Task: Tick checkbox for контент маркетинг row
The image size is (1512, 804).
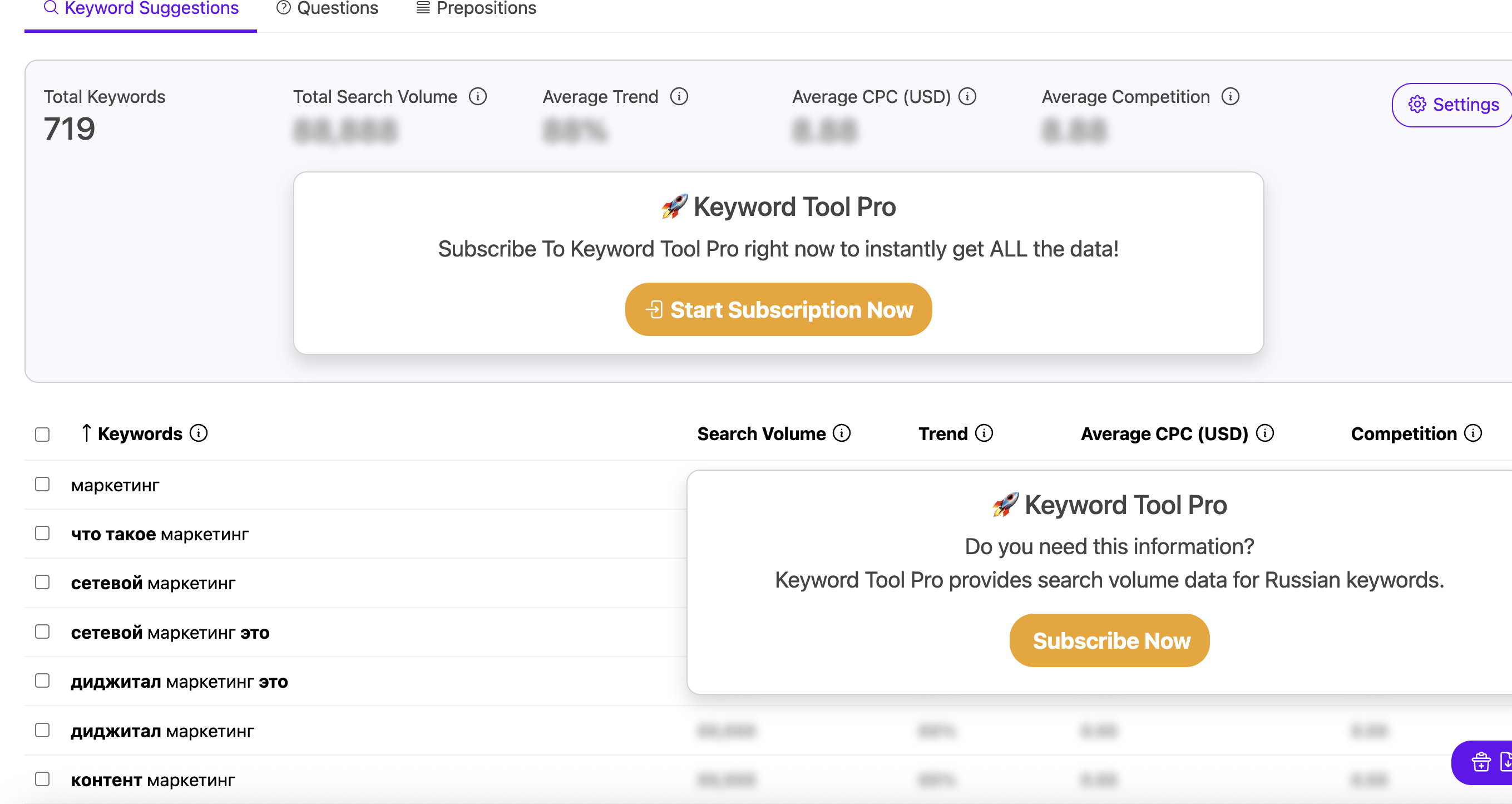Action: (x=42, y=779)
